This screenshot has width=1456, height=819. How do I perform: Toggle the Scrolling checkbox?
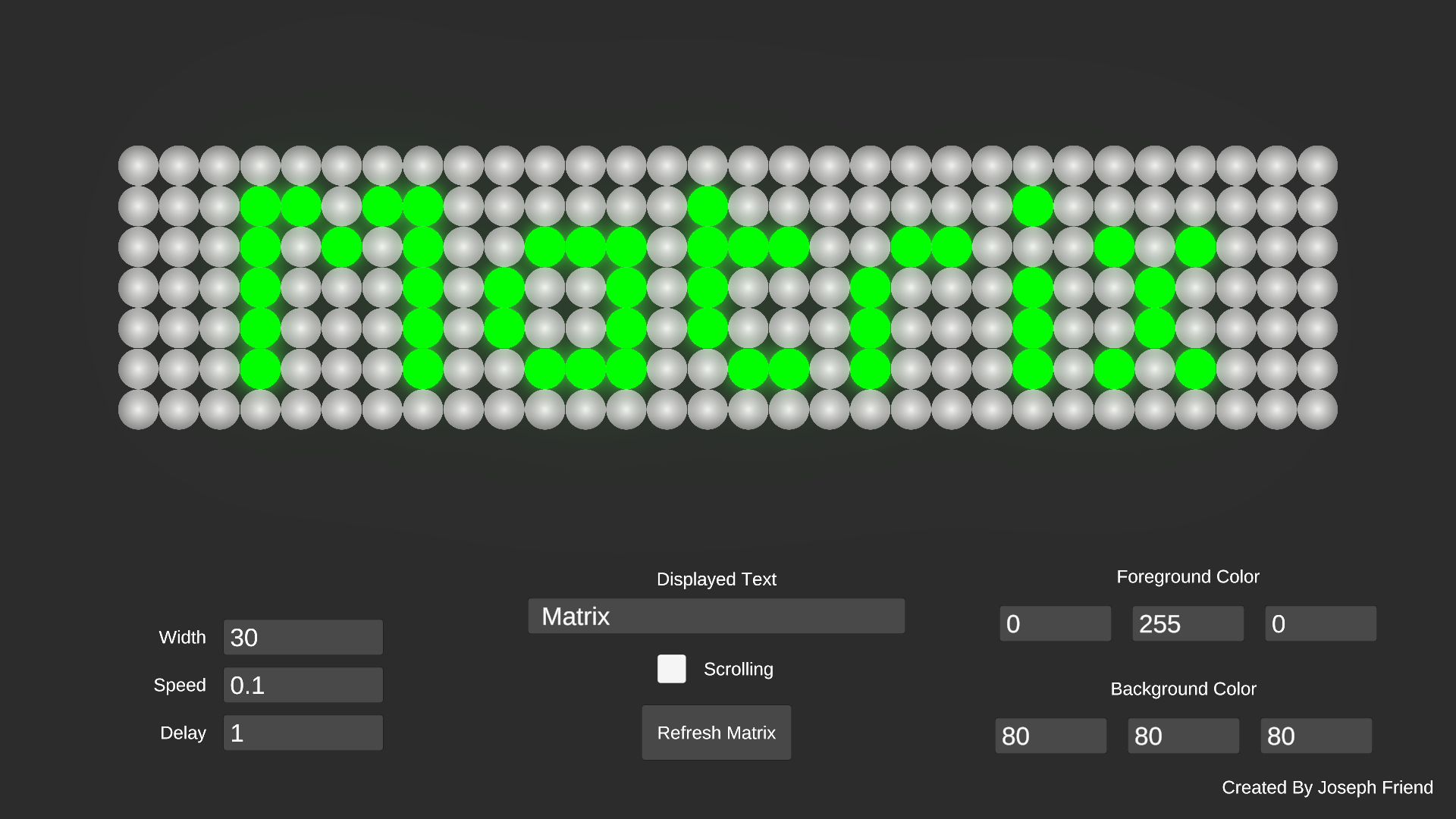[x=671, y=669]
